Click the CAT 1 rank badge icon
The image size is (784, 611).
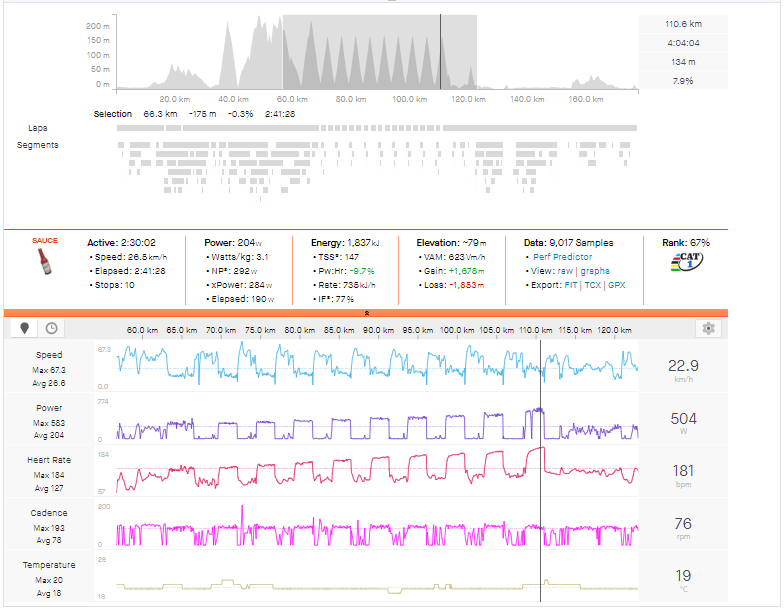685,265
